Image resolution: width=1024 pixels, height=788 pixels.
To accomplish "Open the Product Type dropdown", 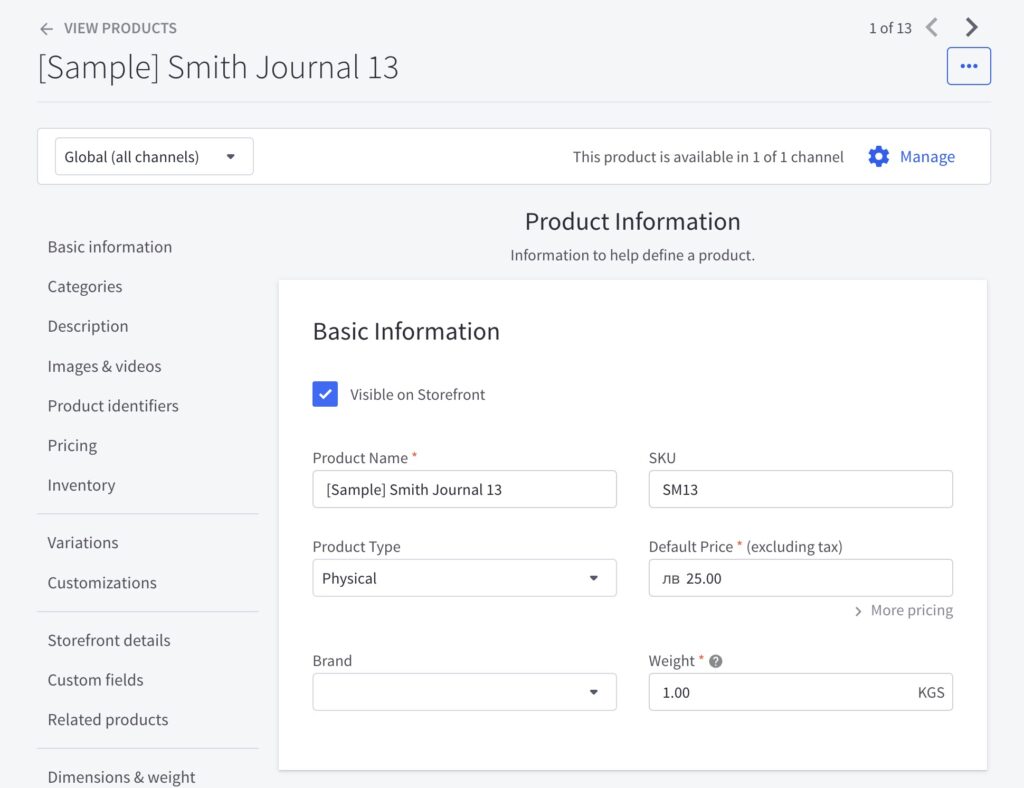I will coord(464,578).
